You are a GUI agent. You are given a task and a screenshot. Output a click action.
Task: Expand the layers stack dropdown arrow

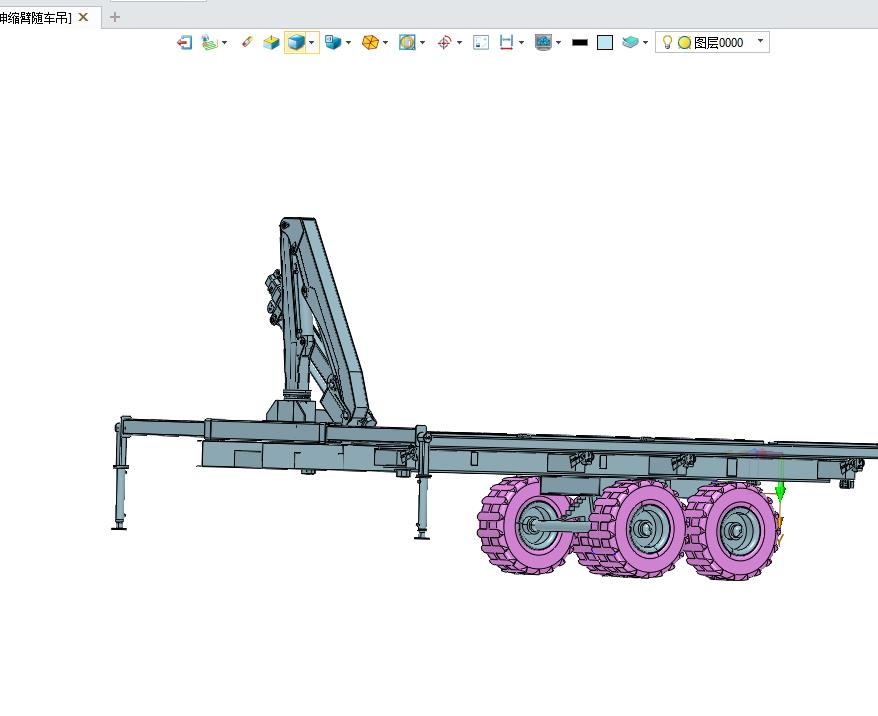point(646,43)
